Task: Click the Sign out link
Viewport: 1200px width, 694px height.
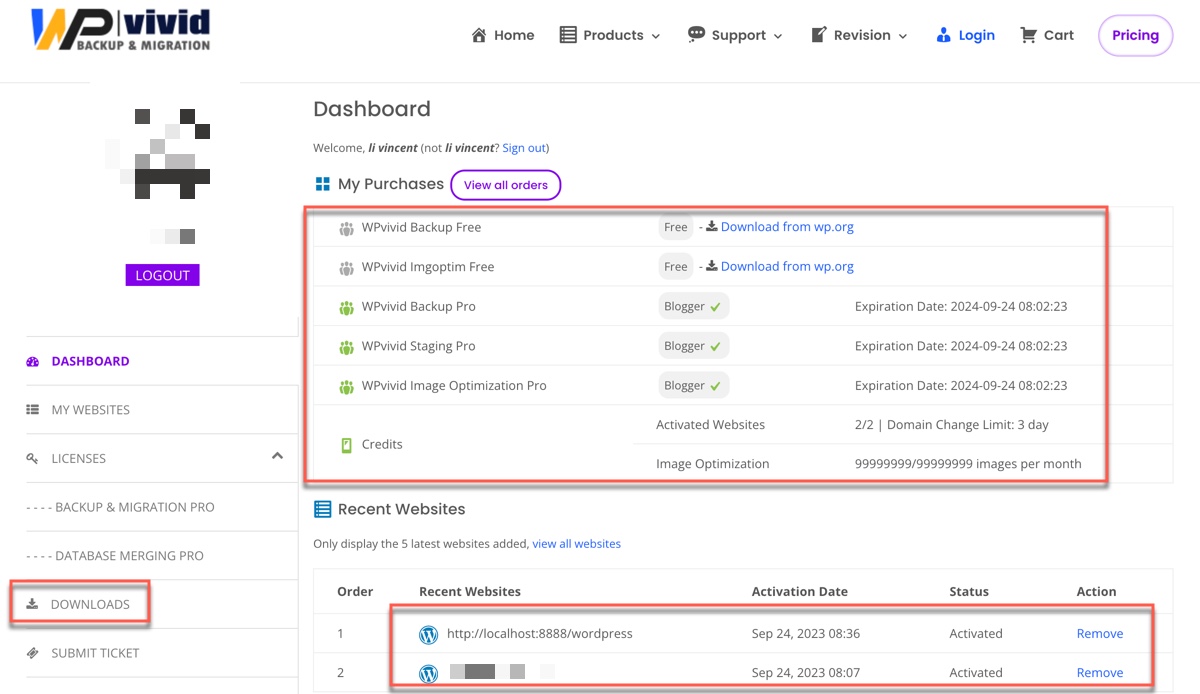Action: tap(524, 148)
